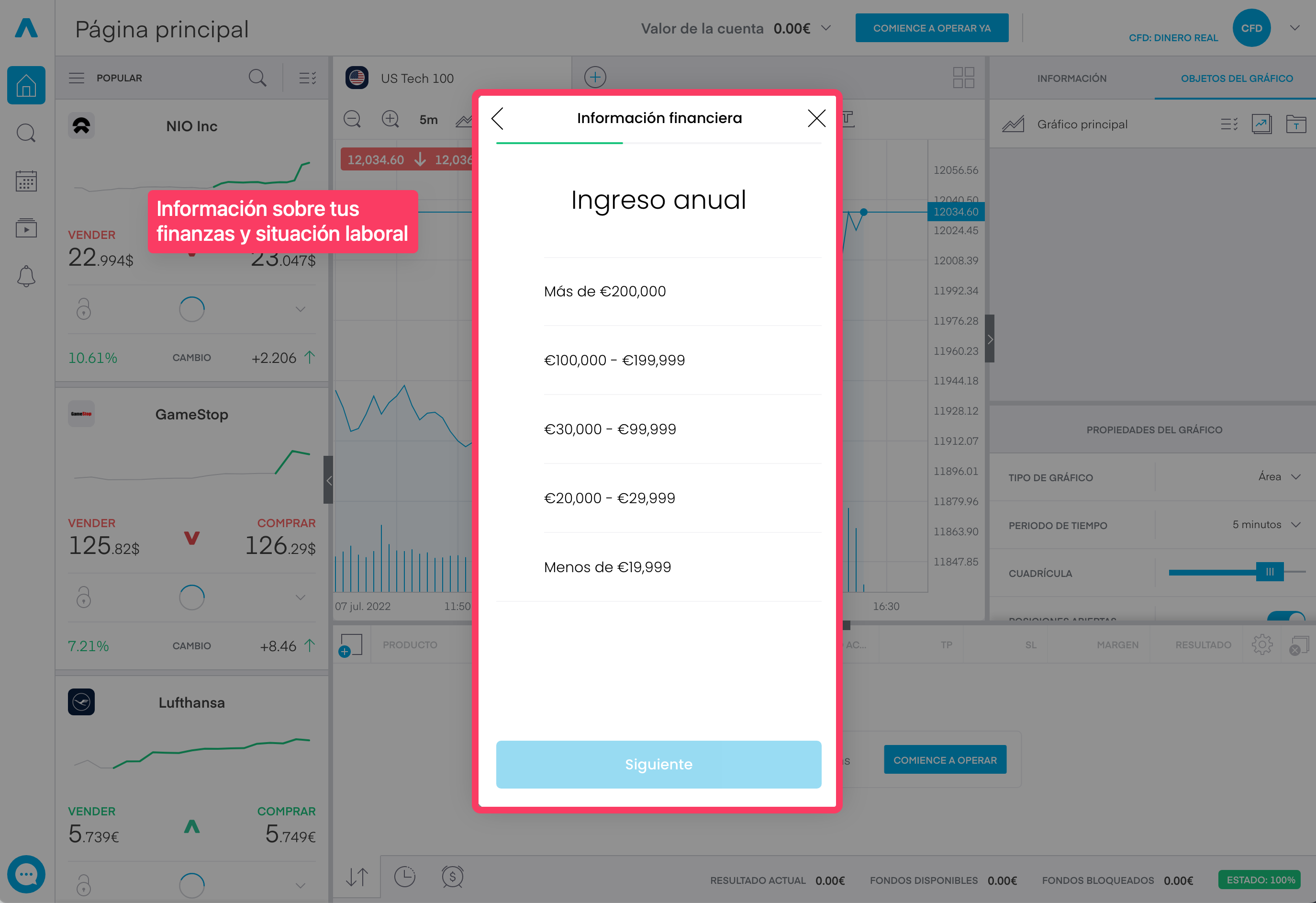Open the live chat bubble

(x=26, y=874)
